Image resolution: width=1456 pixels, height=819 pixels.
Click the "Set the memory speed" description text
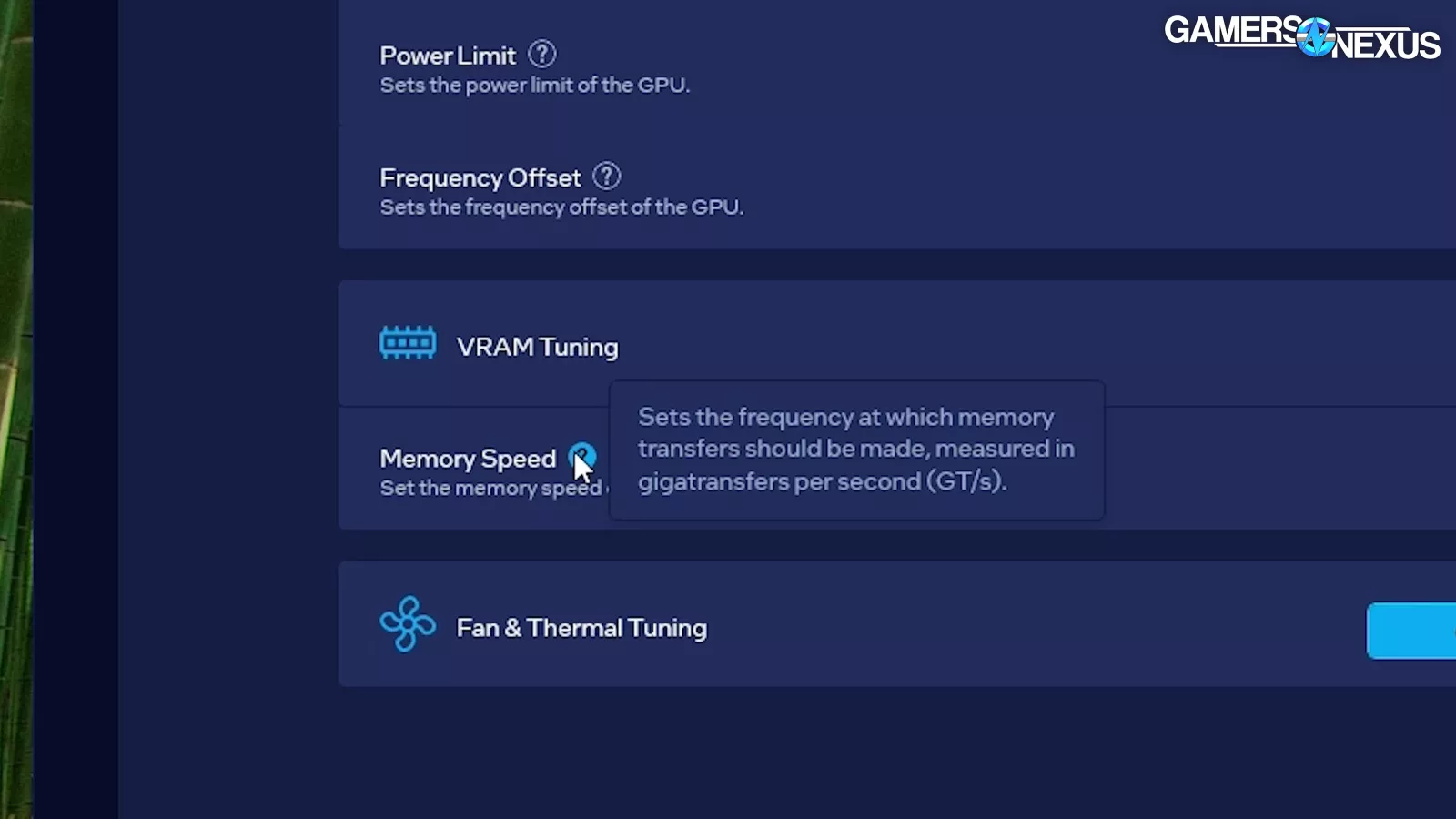pyautogui.click(x=490, y=489)
